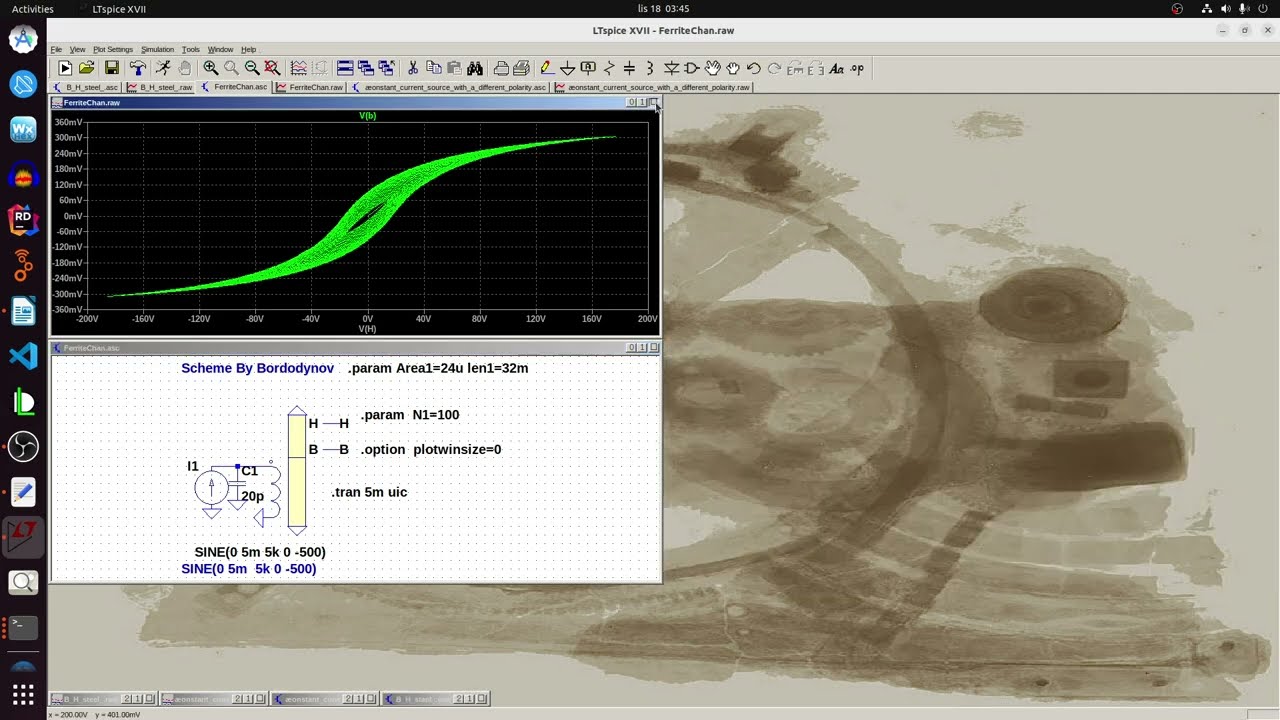The height and width of the screenshot is (720, 1280).
Task: Tile windows with the tile icon
Action: 345,68
